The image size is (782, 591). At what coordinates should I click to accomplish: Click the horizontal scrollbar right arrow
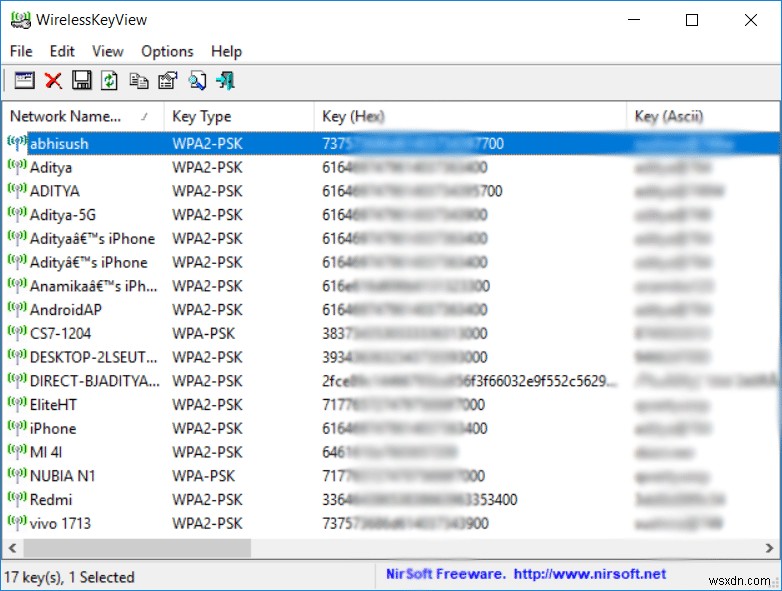click(x=769, y=548)
